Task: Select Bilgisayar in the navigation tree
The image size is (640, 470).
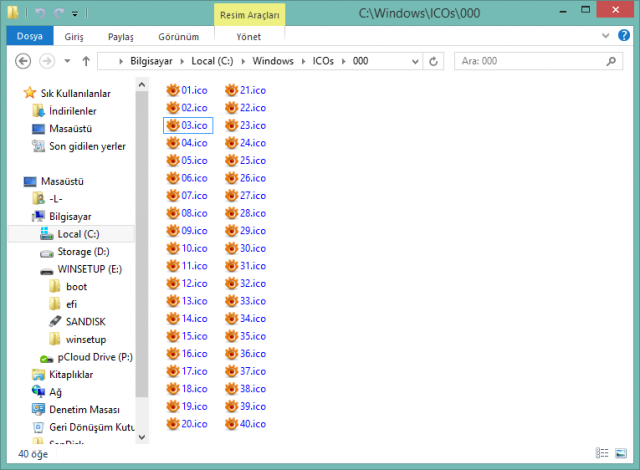Action: tap(70, 216)
